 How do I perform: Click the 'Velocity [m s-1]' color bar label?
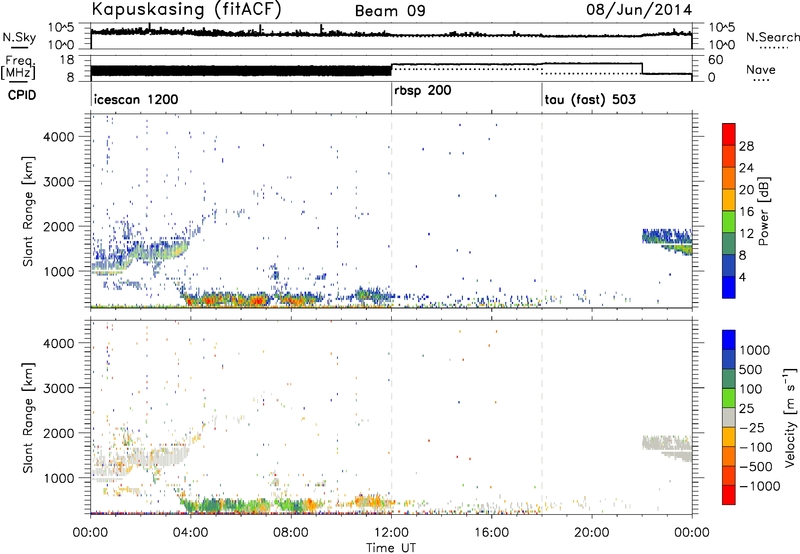click(x=790, y=417)
